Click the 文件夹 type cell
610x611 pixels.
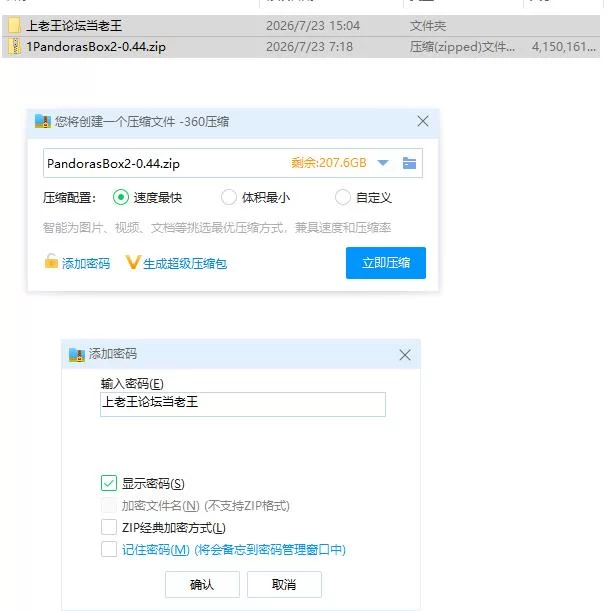pyautogui.click(x=428, y=26)
